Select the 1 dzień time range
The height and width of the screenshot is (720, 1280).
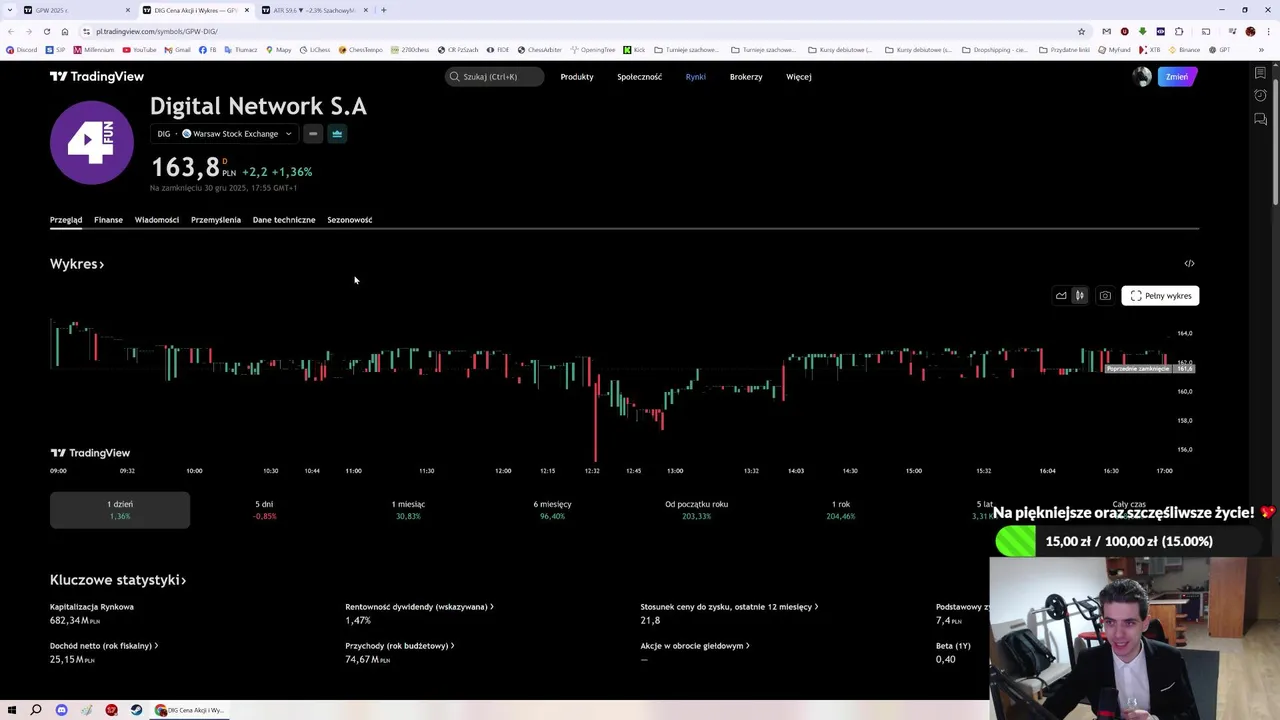[120, 510]
